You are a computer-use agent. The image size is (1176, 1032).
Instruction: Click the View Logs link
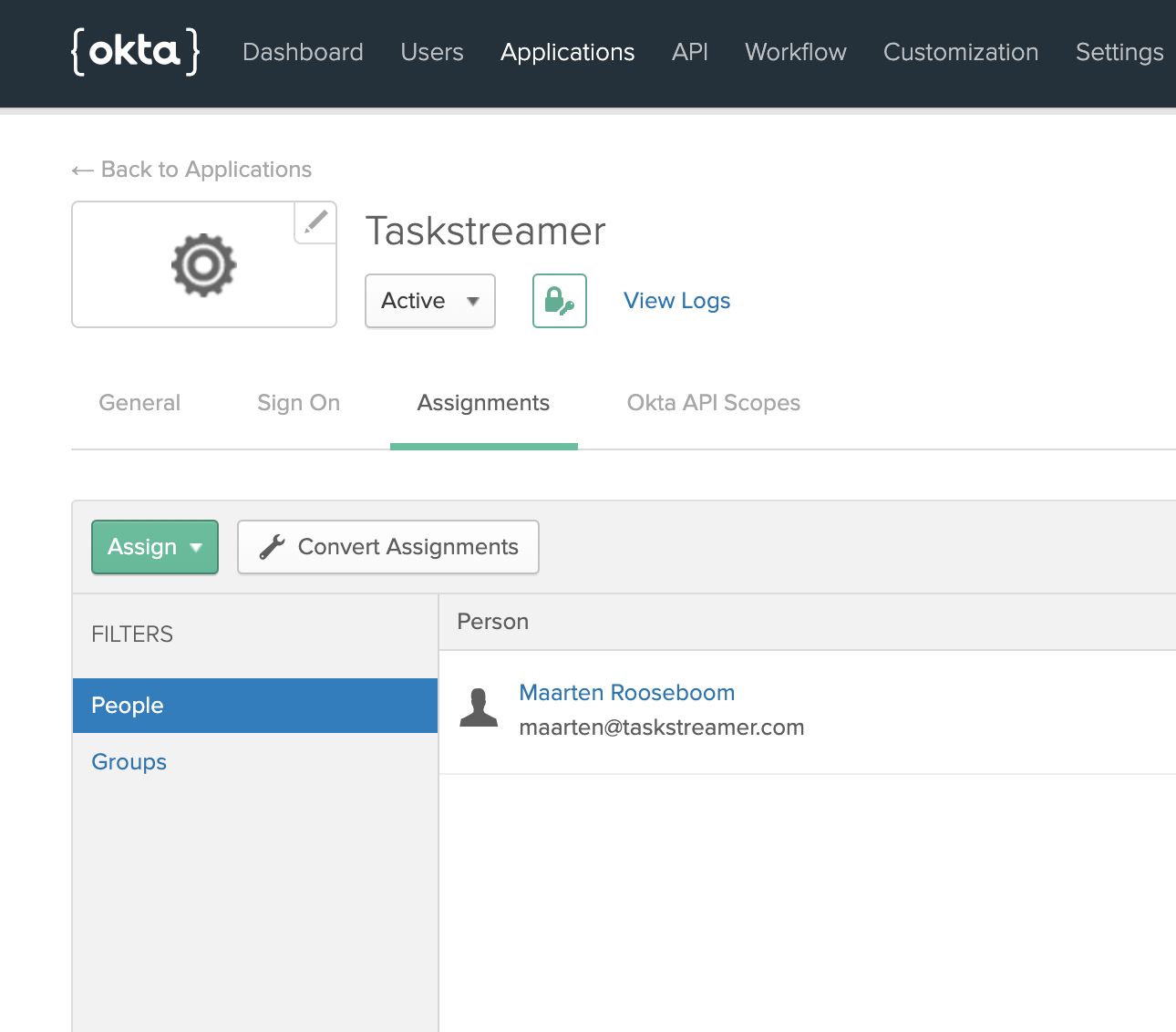tap(677, 301)
